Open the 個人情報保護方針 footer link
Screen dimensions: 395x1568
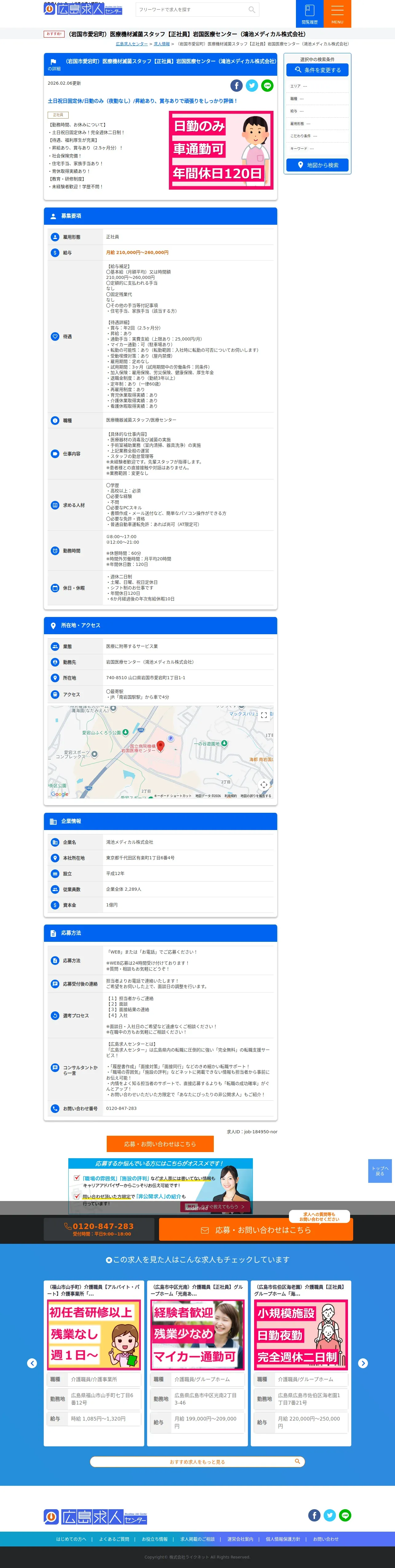(x=283, y=1539)
